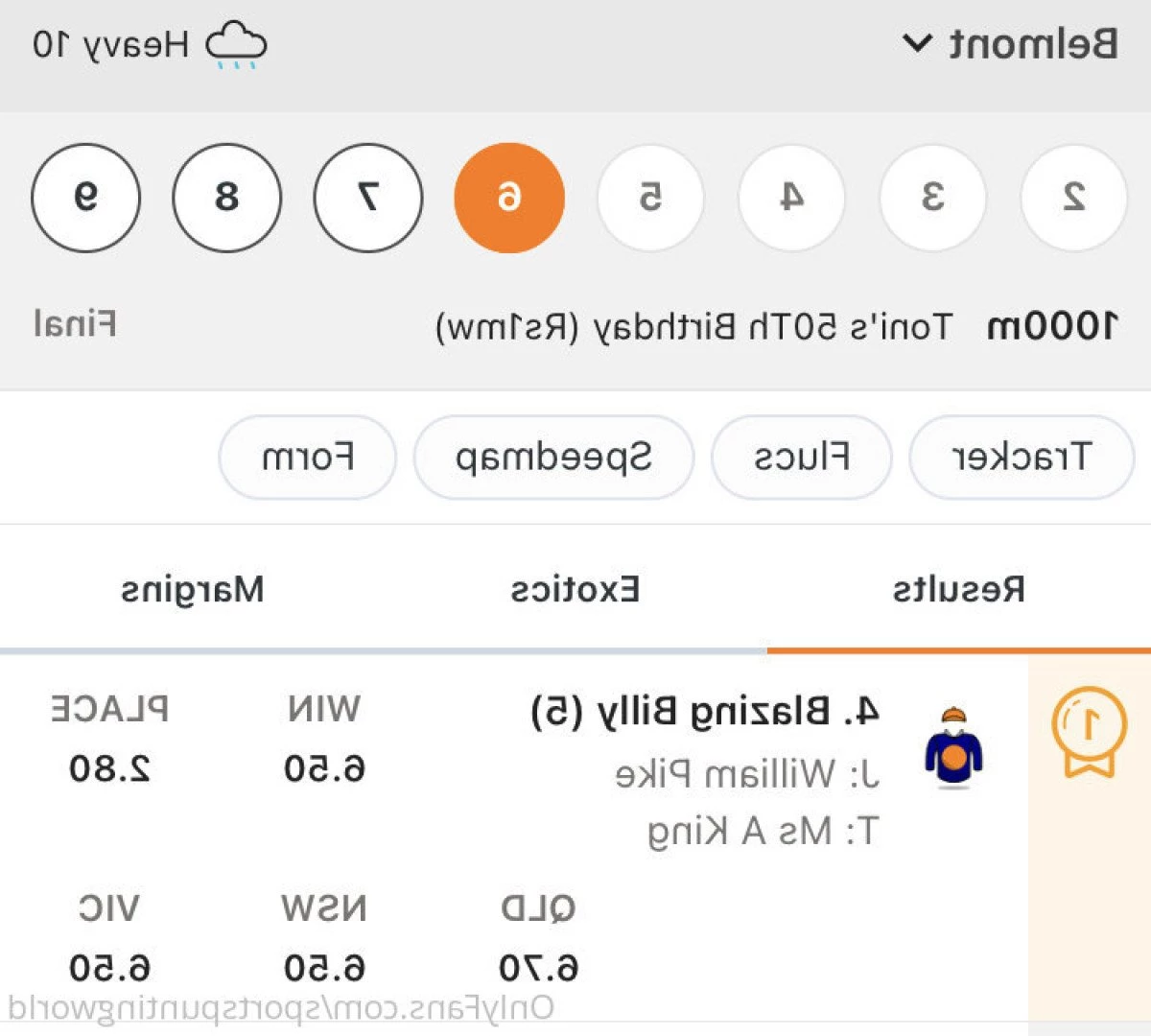
Task: Select race number 5
Action: click(650, 198)
